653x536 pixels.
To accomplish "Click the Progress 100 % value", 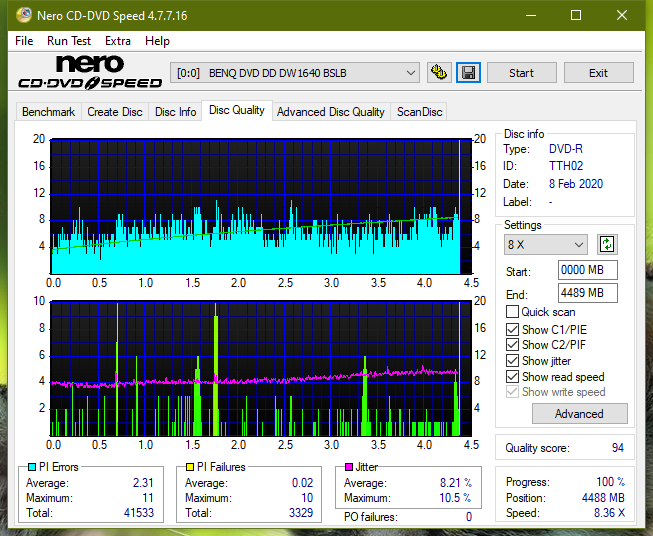I will (x=610, y=482).
